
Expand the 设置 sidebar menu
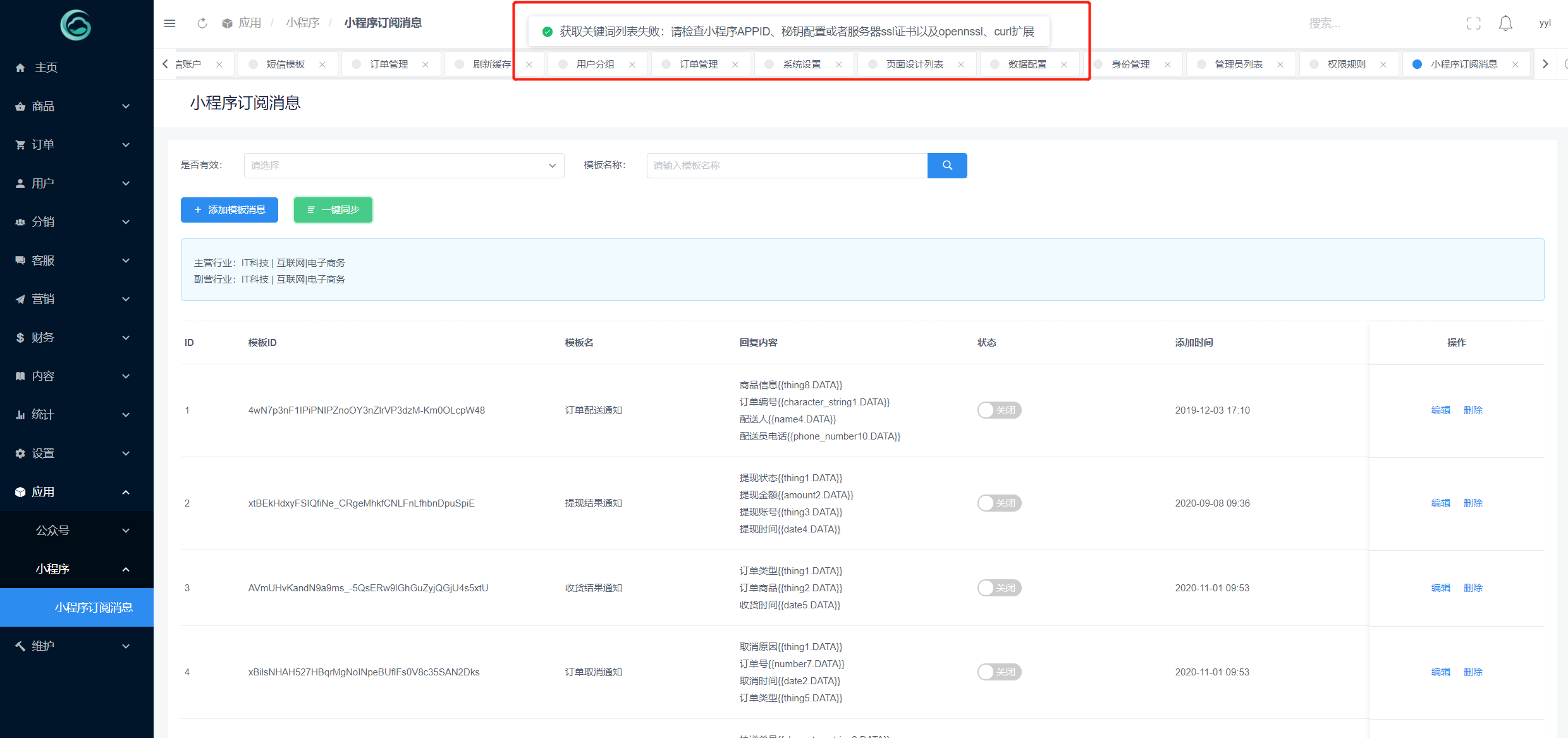click(x=77, y=453)
